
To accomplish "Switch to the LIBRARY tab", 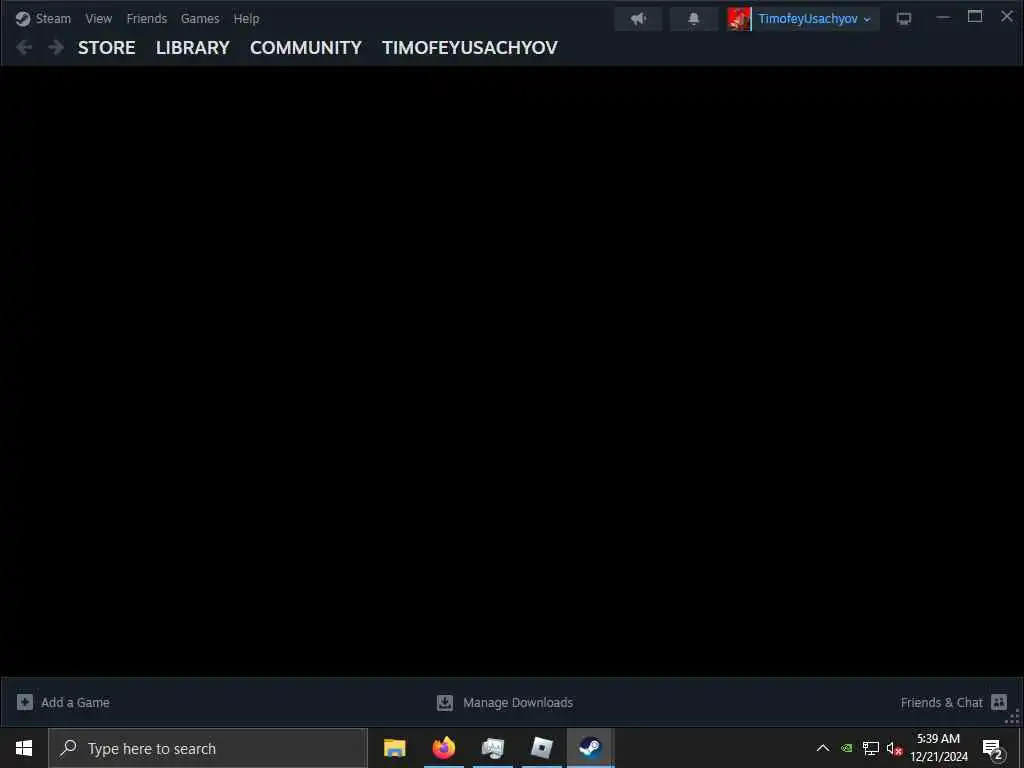I will (193, 48).
